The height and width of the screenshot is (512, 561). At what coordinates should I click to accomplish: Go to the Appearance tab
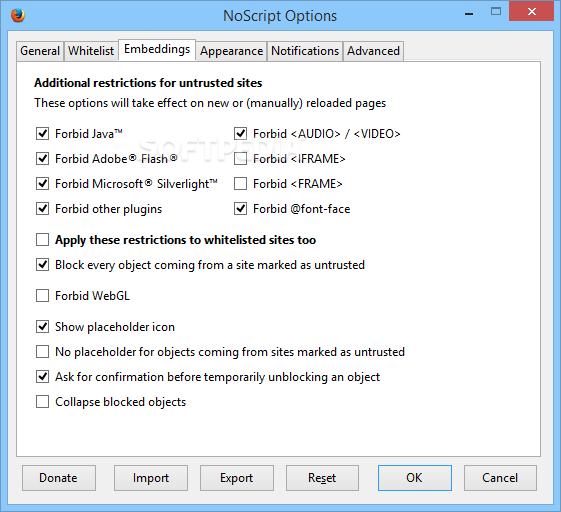tap(231, 51)
